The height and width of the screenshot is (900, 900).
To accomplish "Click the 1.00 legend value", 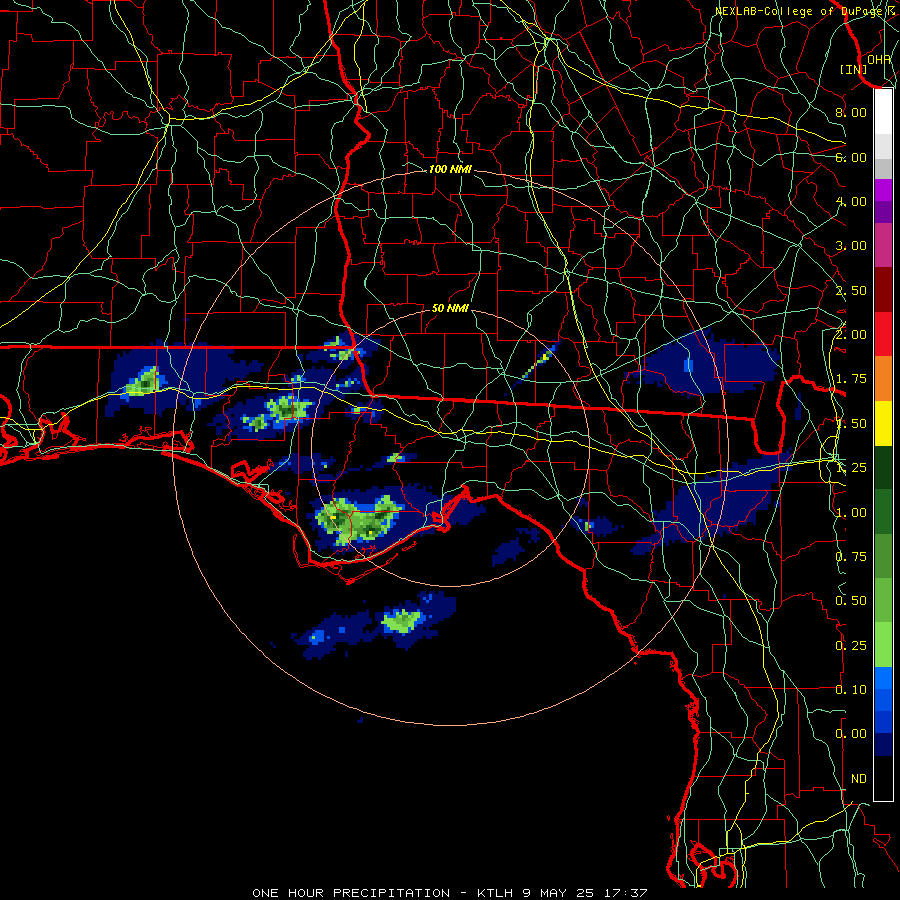I will pos(851,513).
